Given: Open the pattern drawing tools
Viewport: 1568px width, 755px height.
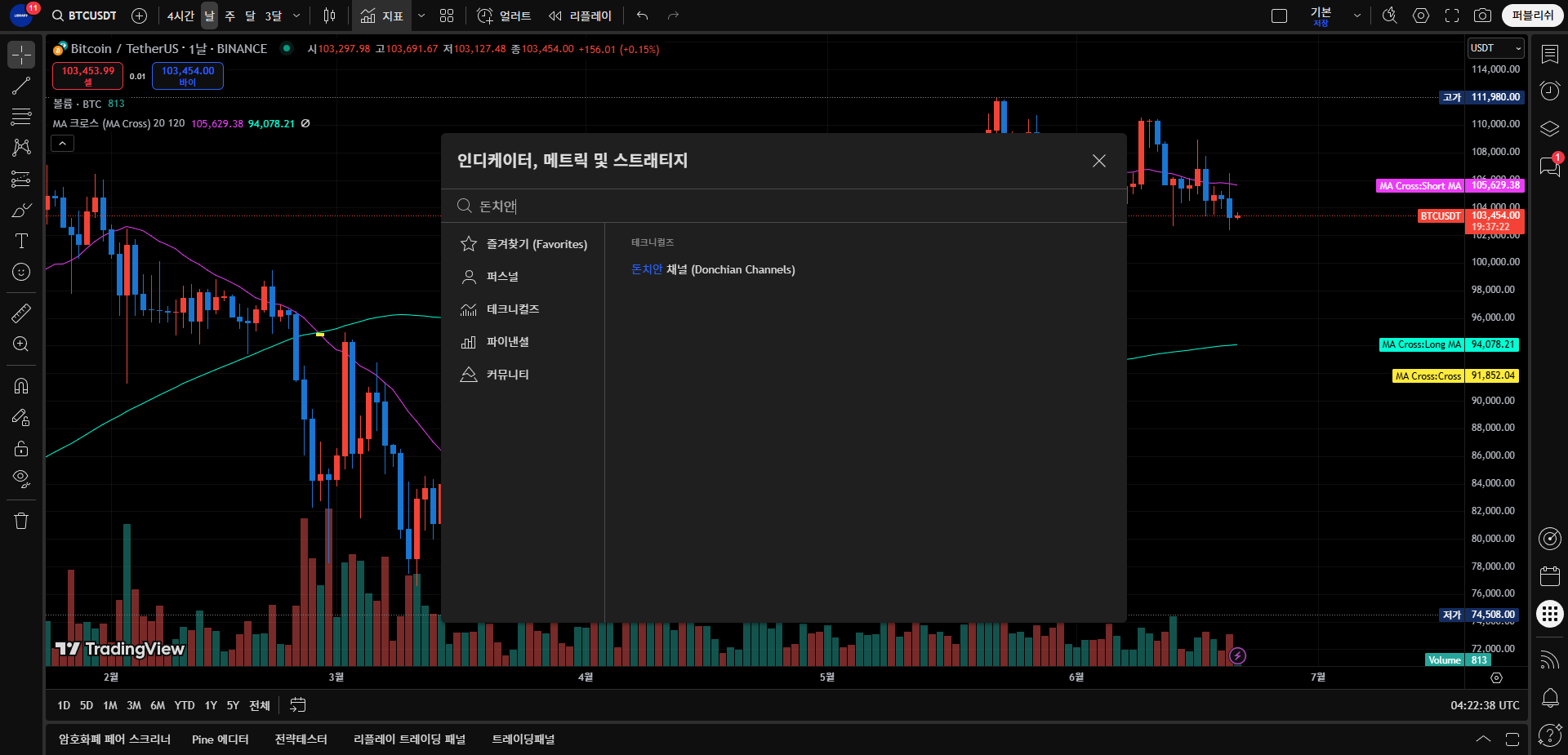Looking at the screenshot, I should pos(21,148).
